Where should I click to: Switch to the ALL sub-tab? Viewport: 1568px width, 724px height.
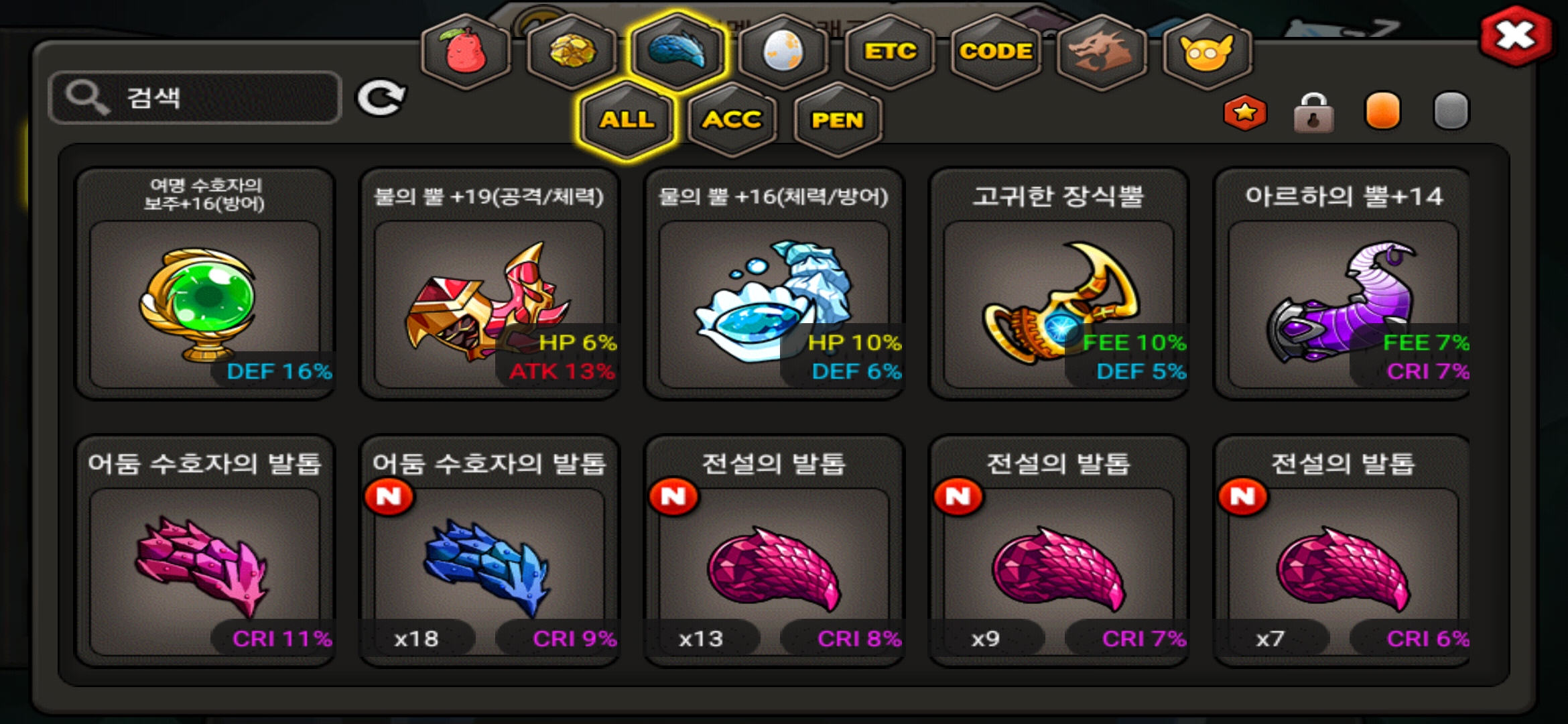tap(627, 120)
